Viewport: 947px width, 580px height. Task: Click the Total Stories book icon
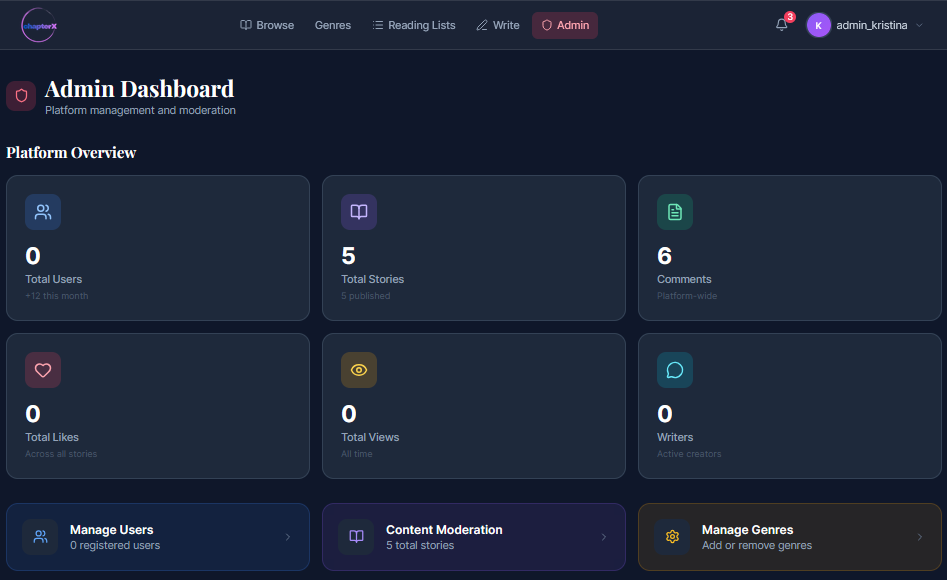tap(359, 212)
